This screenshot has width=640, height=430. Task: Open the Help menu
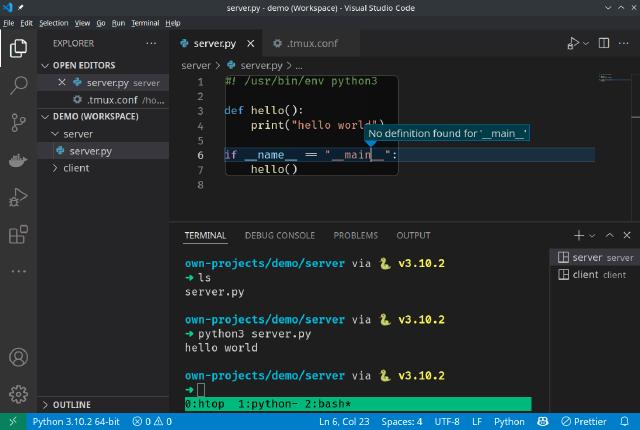[x=173, y=23]
